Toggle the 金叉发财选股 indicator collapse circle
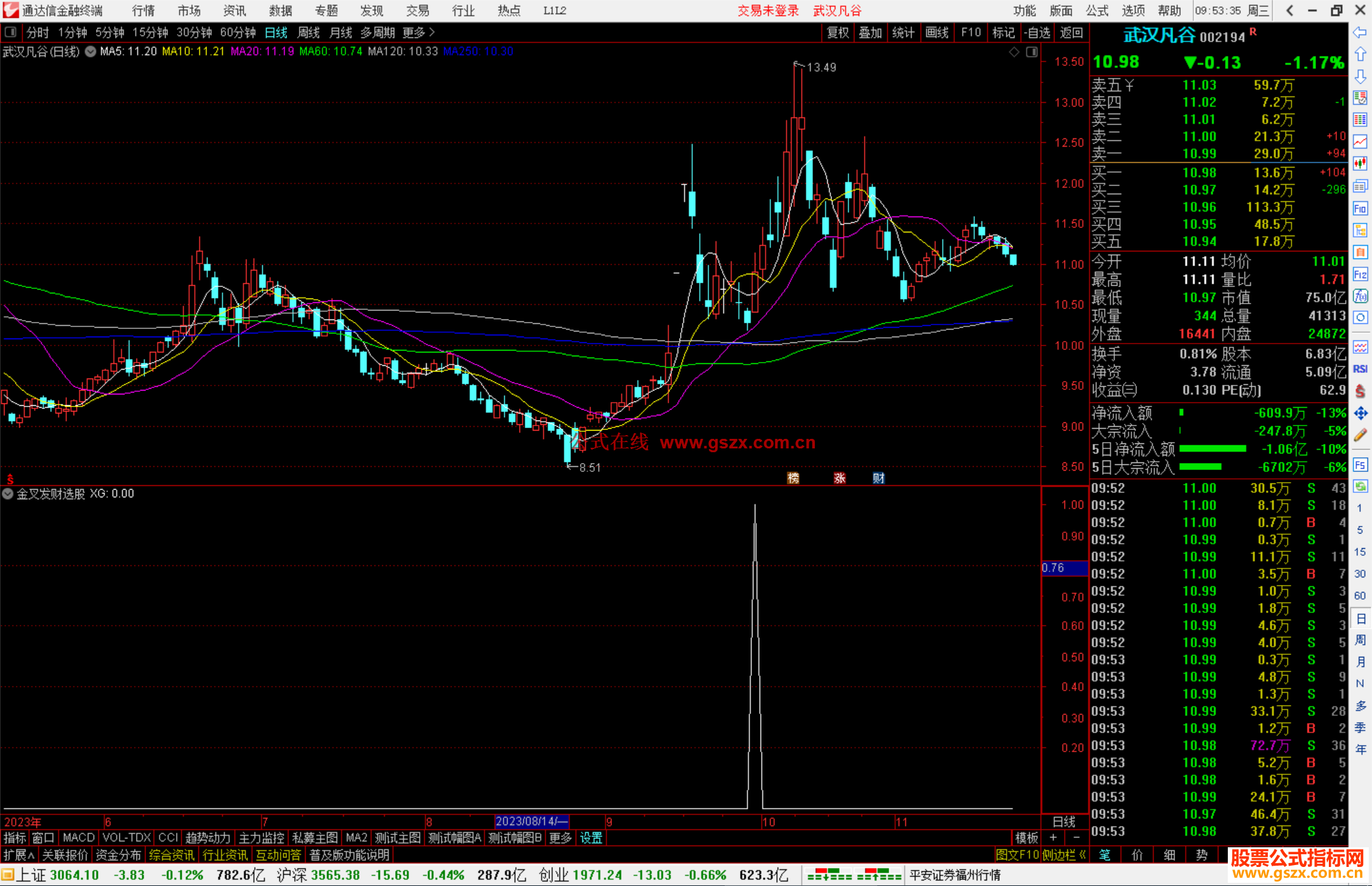Image resolution: width=1372 pixels, height=886 pixels. 8,493
